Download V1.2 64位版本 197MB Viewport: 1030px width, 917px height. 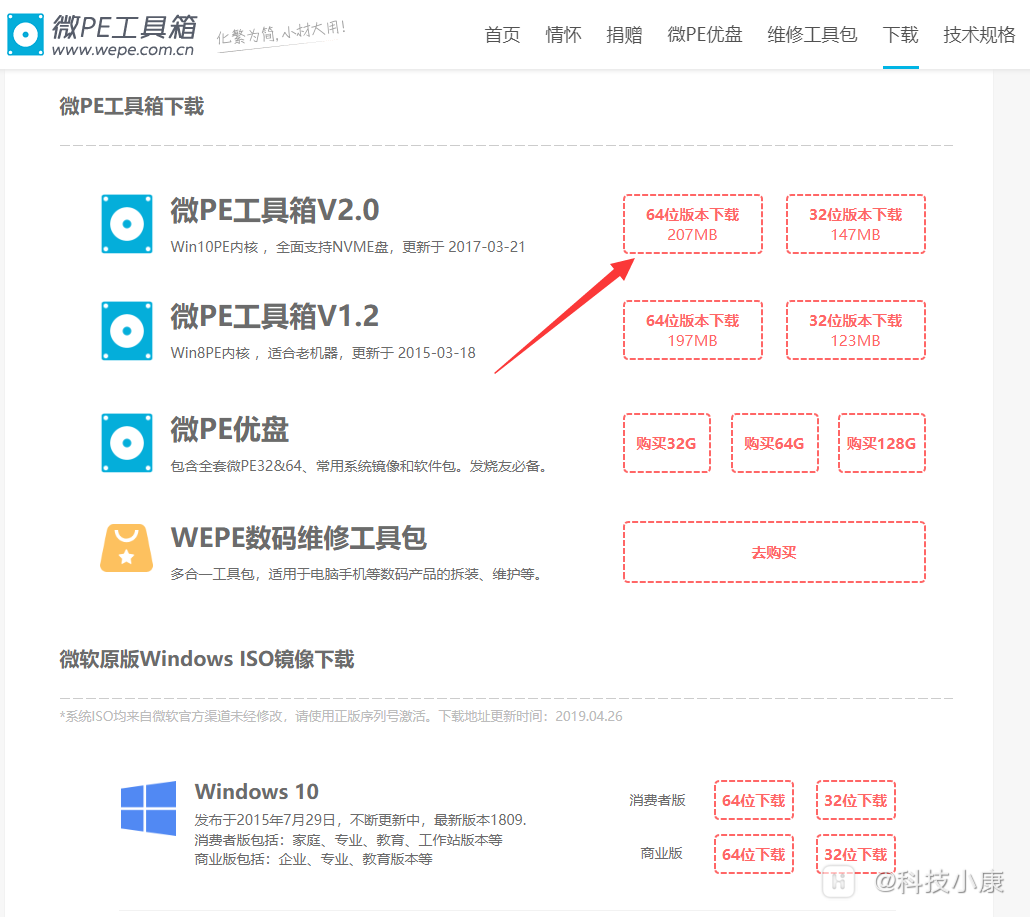(693, 330)
